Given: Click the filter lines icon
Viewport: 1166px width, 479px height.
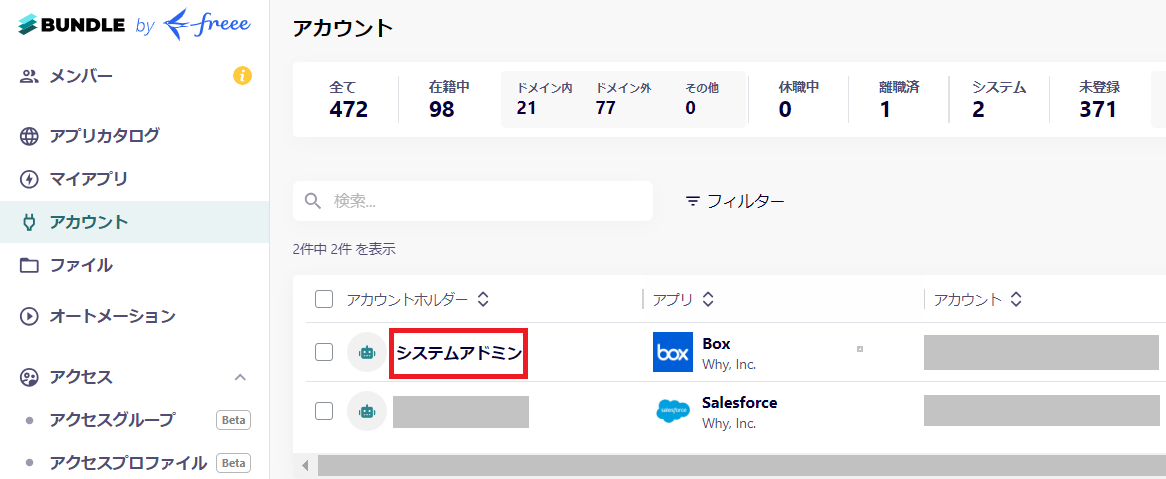Looking at the screenshot, I should [x=693, y=201].
